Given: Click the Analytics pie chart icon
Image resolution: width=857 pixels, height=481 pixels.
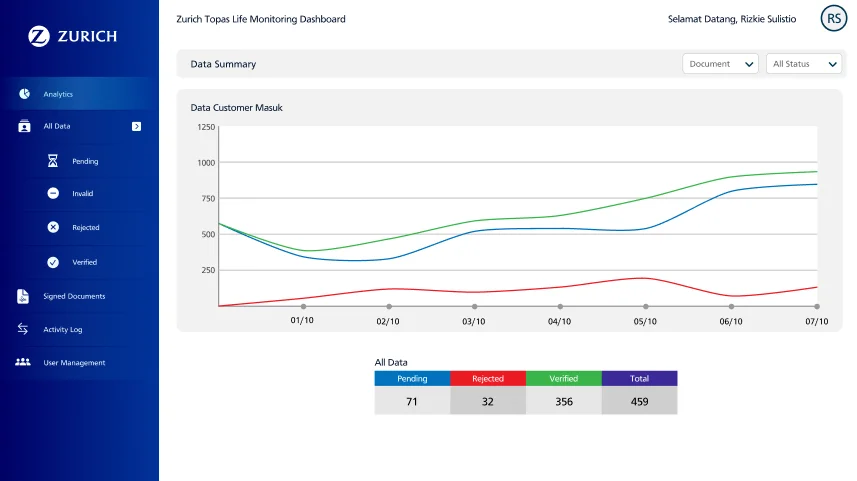Looking at the screenshot, I should (25, 94).
